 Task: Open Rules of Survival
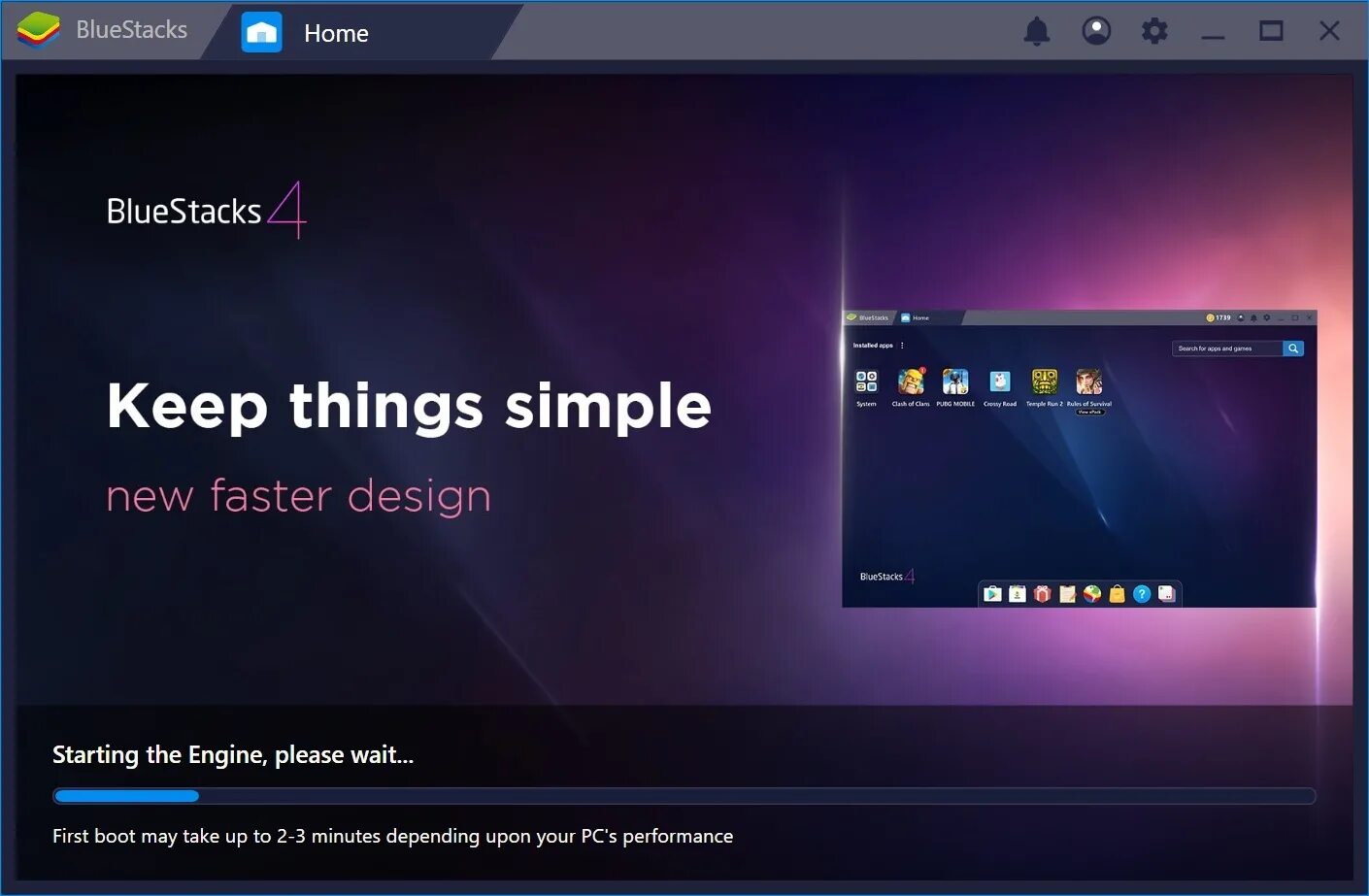[1088, 381]
